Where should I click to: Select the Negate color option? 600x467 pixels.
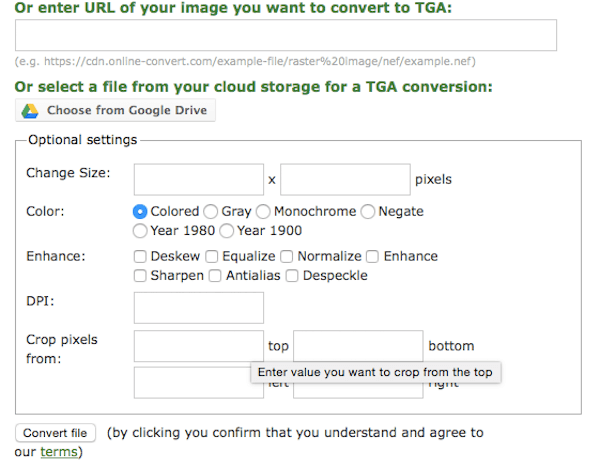click(368, 211)
